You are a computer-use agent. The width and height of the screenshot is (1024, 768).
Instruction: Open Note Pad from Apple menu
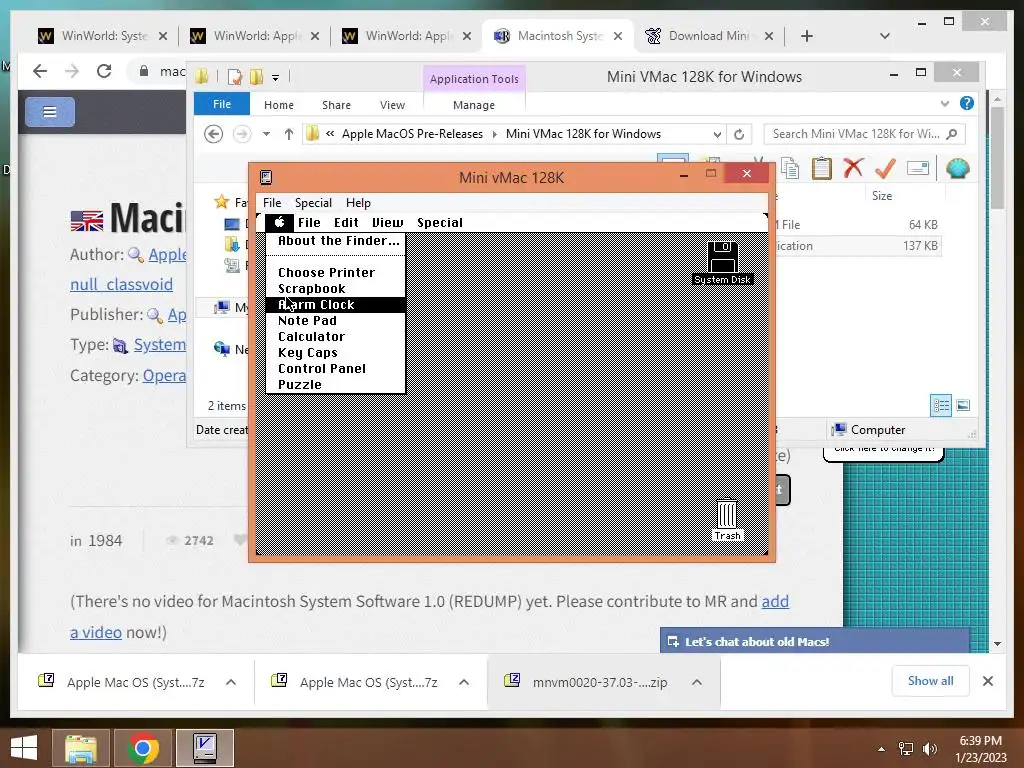click(x=336, y=321)
